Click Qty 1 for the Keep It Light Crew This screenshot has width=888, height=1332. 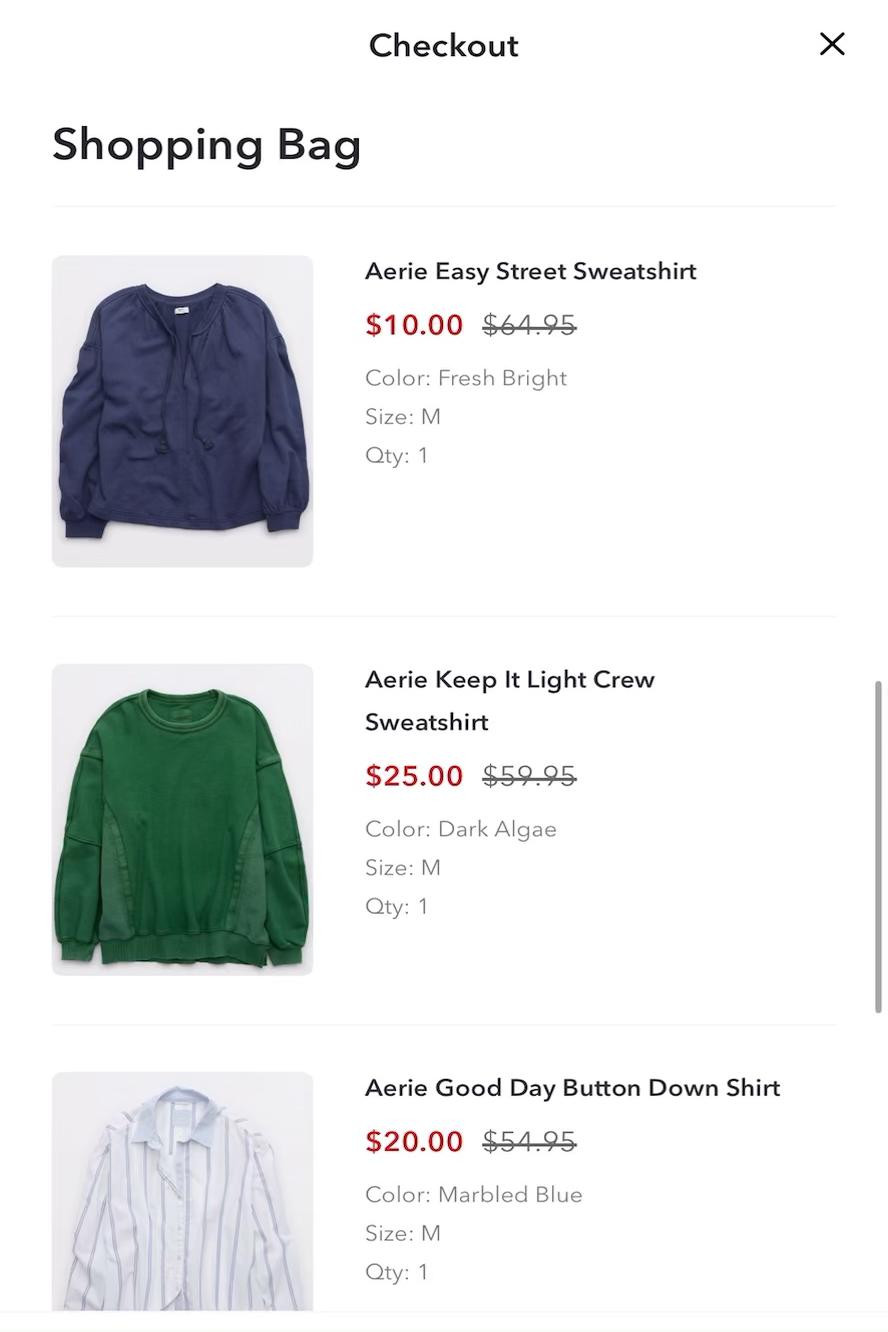397,905
